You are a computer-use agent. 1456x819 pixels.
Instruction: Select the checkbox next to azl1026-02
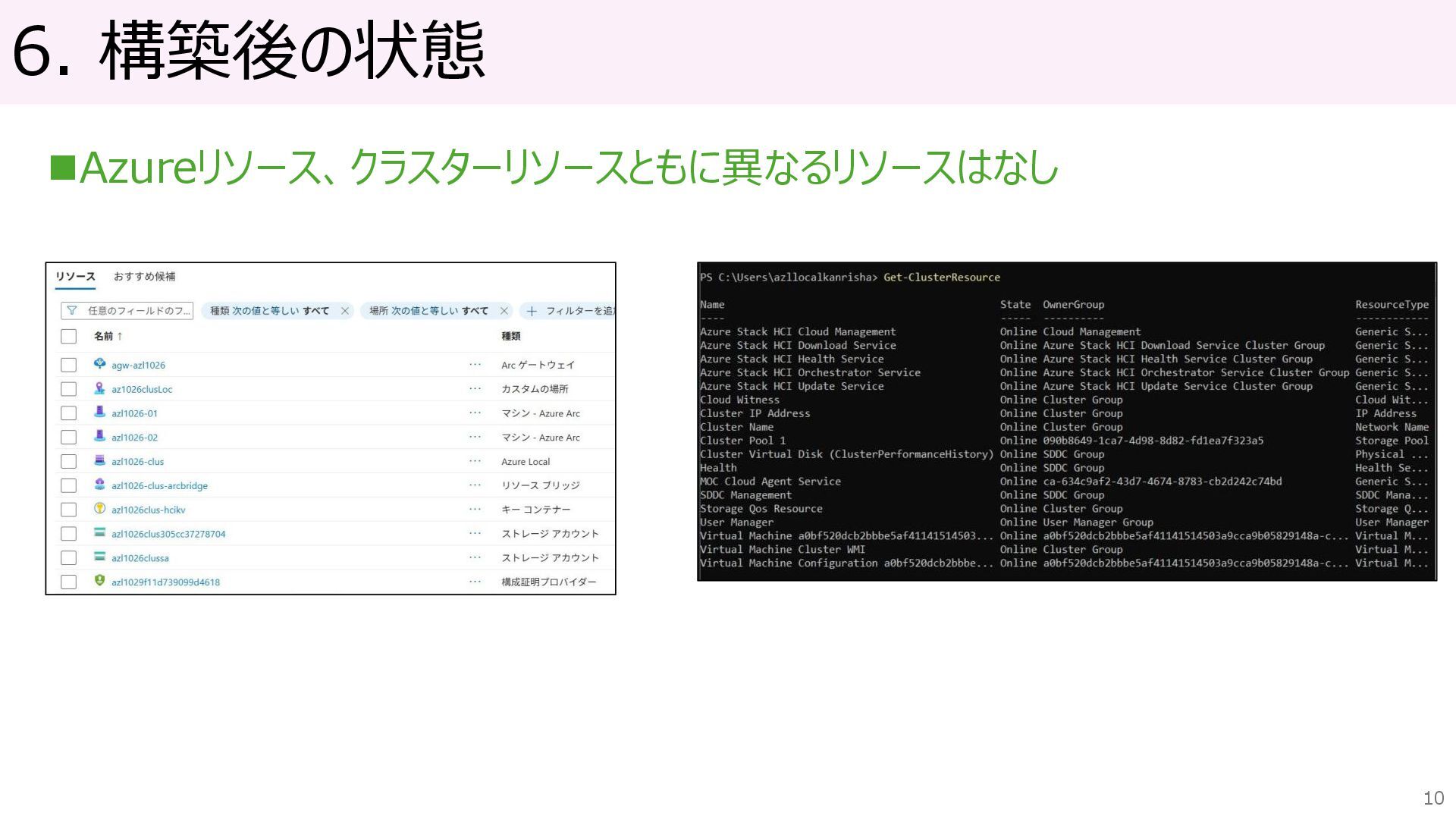coord(69,438)
